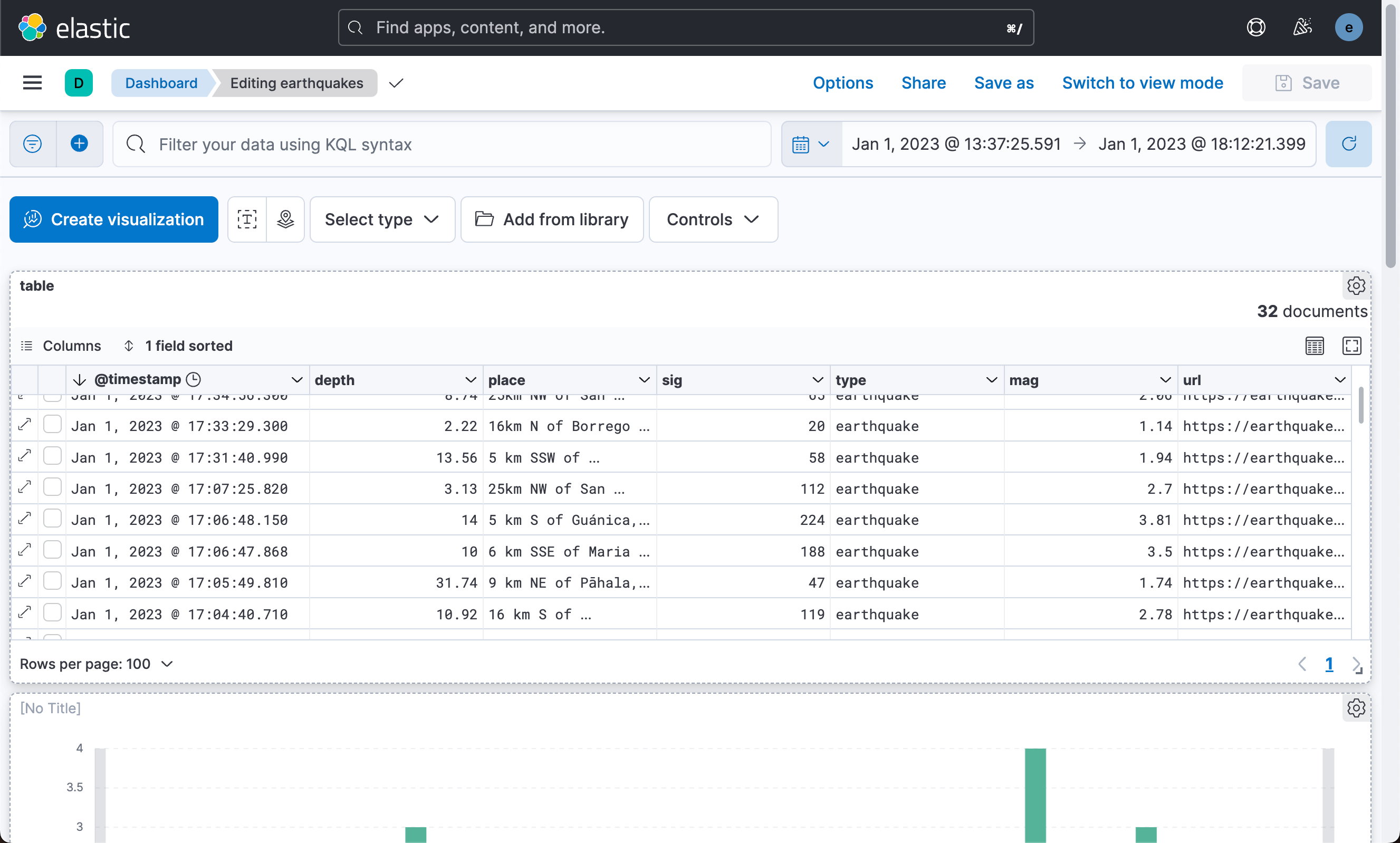Click the filter options menu icon

tap(32, 143)
